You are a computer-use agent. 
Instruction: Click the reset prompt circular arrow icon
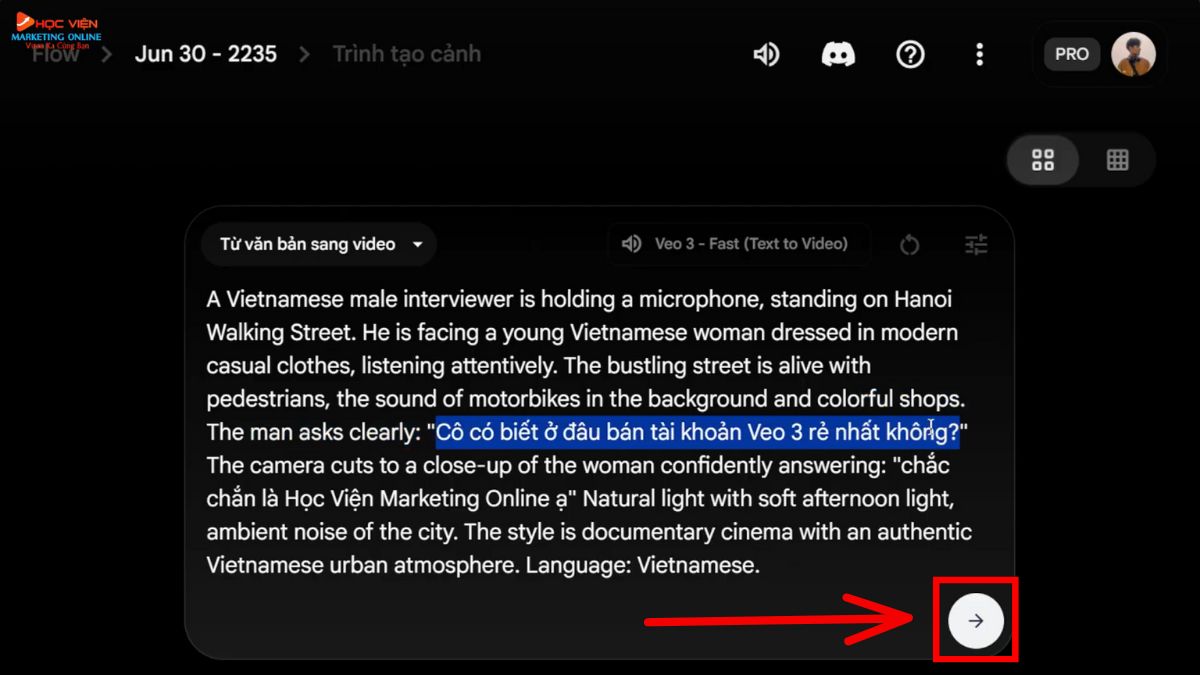909,244
